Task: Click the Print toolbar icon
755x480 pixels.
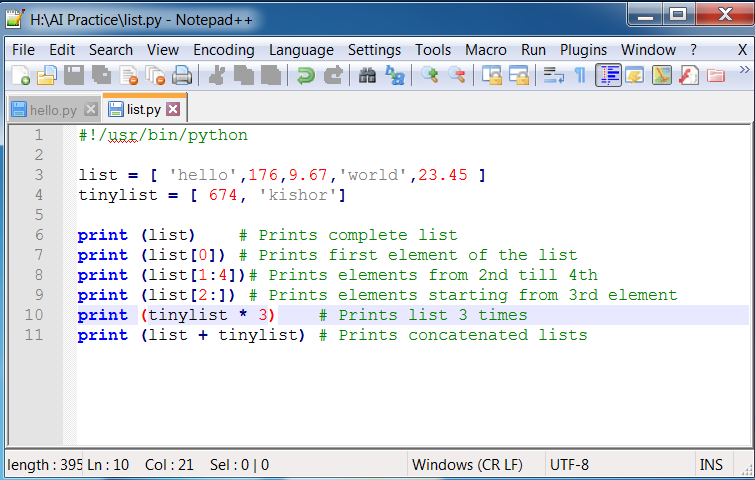Action: 182,76
